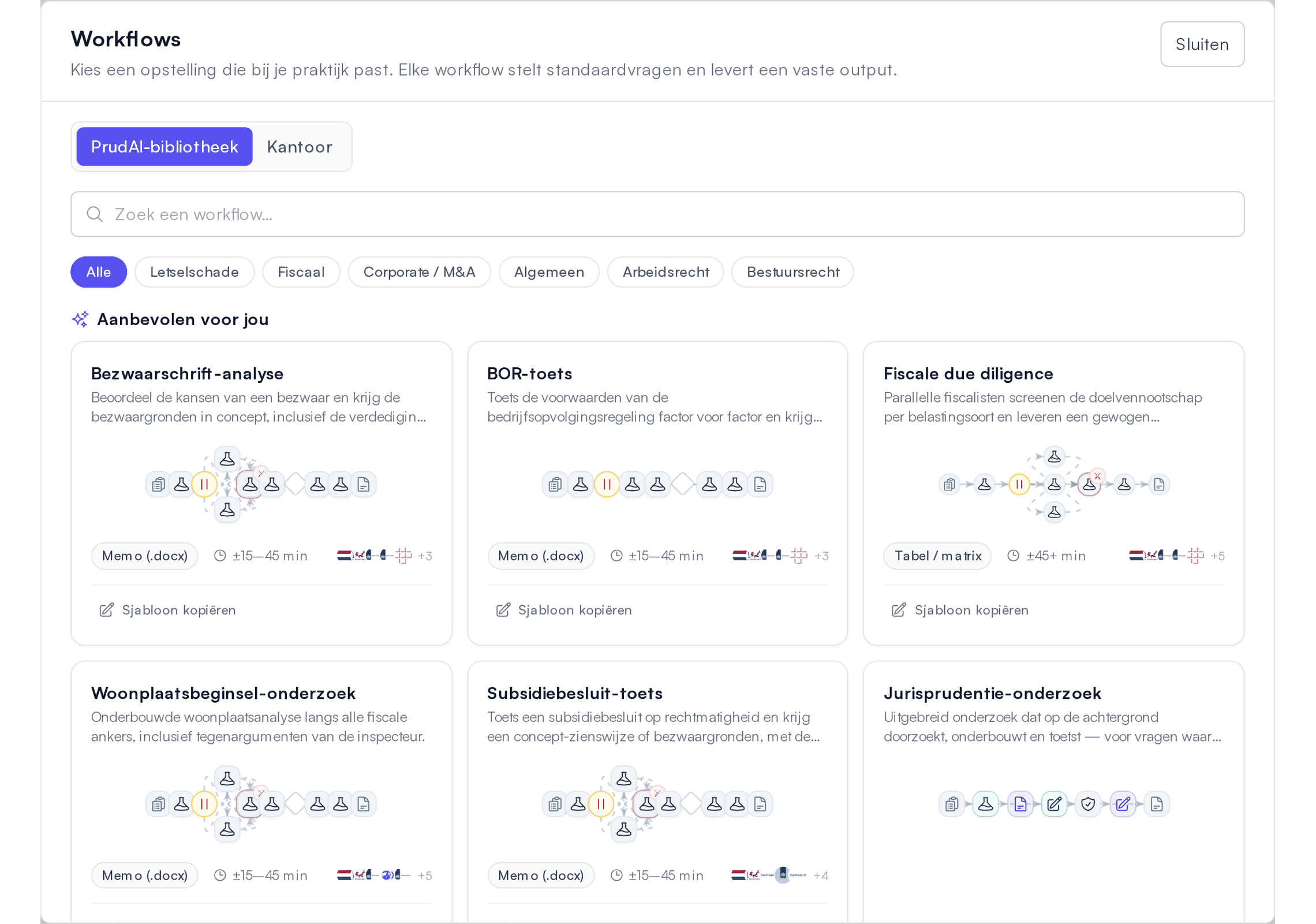Select the Alle filter chip
This screenshot has width=1316, height=924.
point(99,272)
